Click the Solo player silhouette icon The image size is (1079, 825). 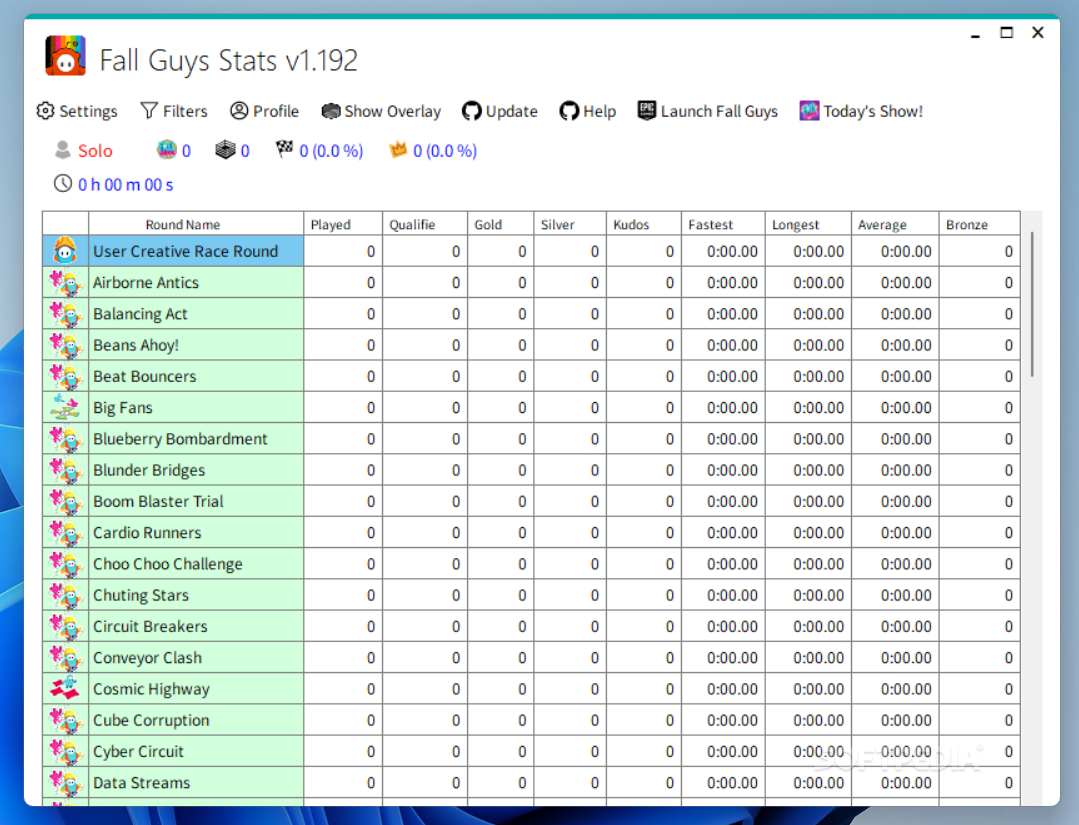tap(63, 150)
